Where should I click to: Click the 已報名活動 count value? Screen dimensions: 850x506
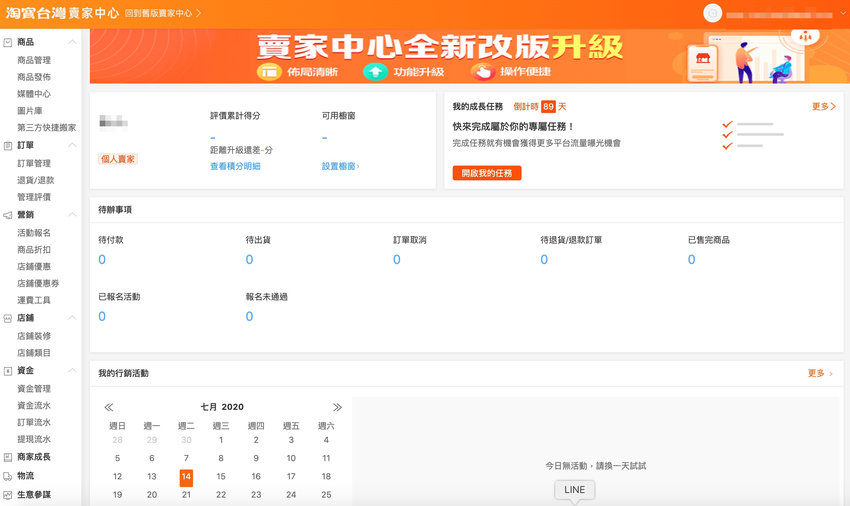[x=102, y=317]
